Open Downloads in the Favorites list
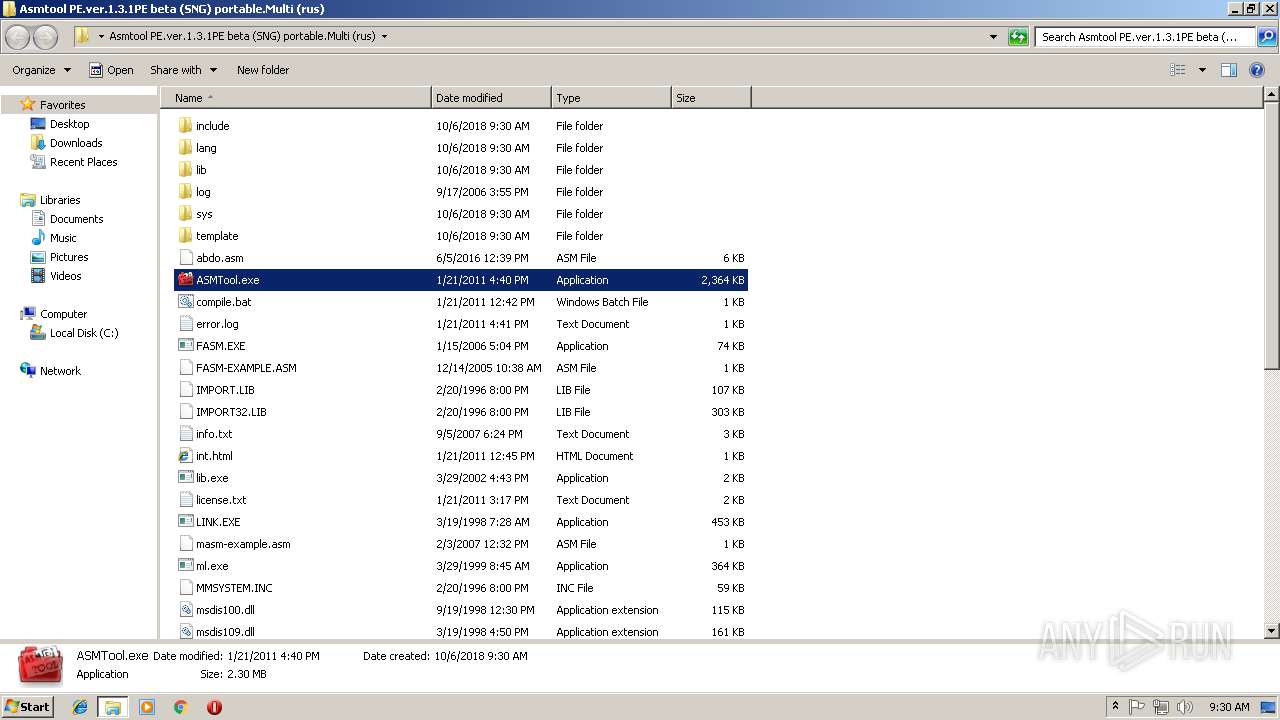The width and height of the screenshot is (1280, 720). coord(76,143)
